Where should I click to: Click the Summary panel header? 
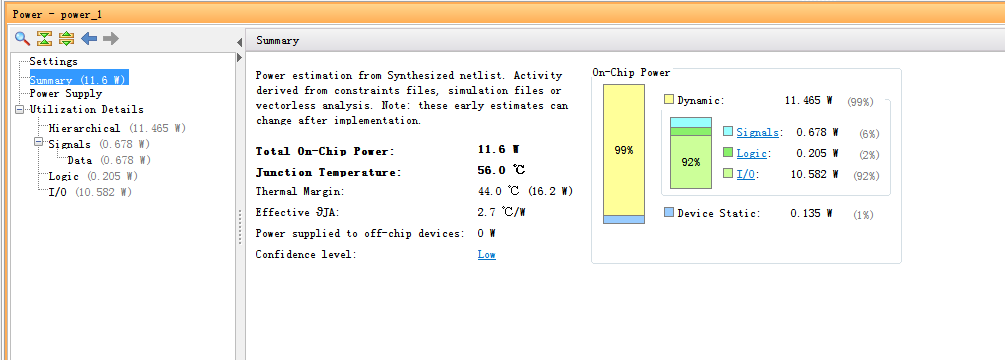[x=625, y=40]
